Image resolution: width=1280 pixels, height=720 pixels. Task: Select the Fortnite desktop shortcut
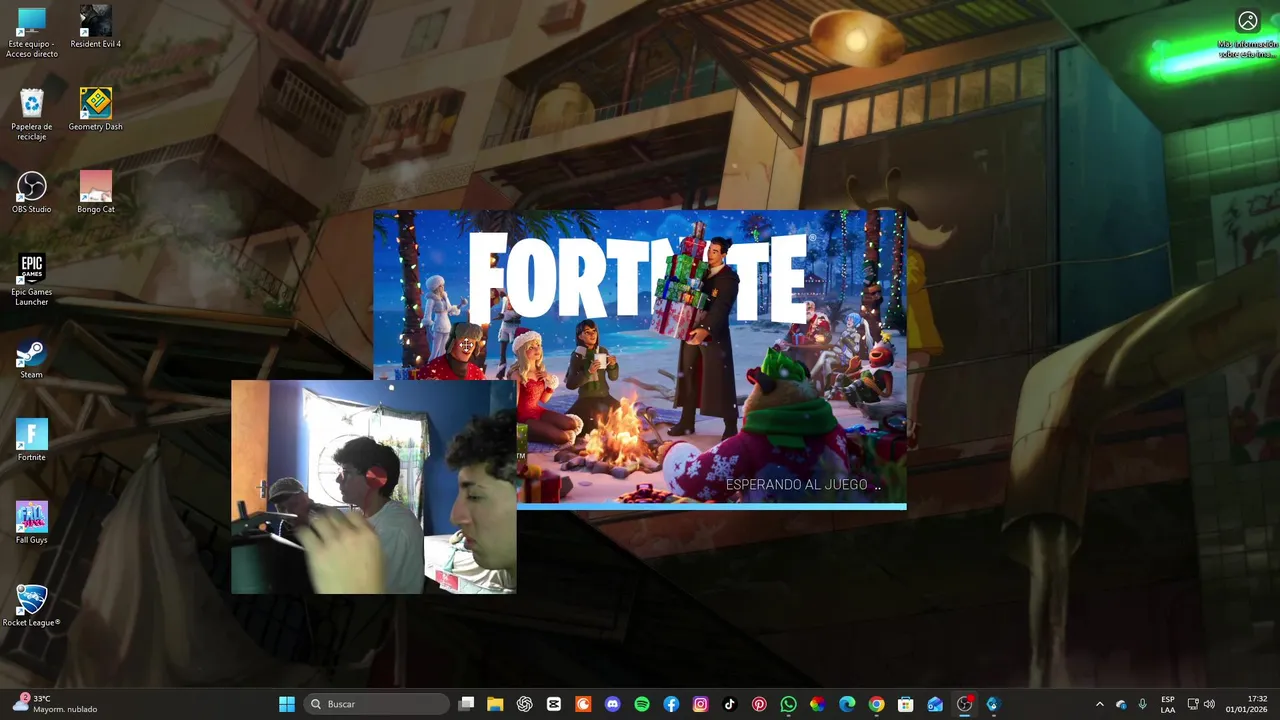tap(32, 440)
